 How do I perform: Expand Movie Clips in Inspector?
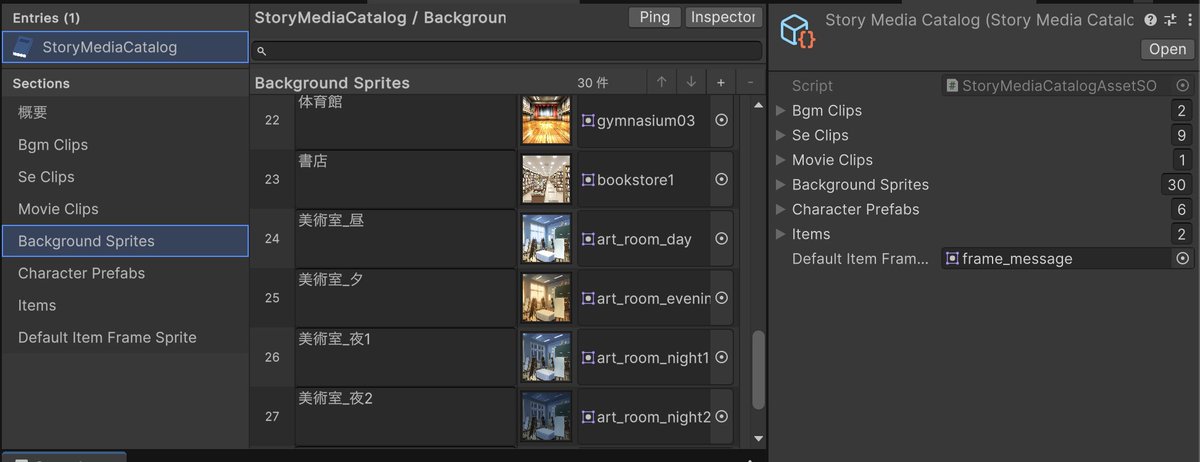point(781,160)
